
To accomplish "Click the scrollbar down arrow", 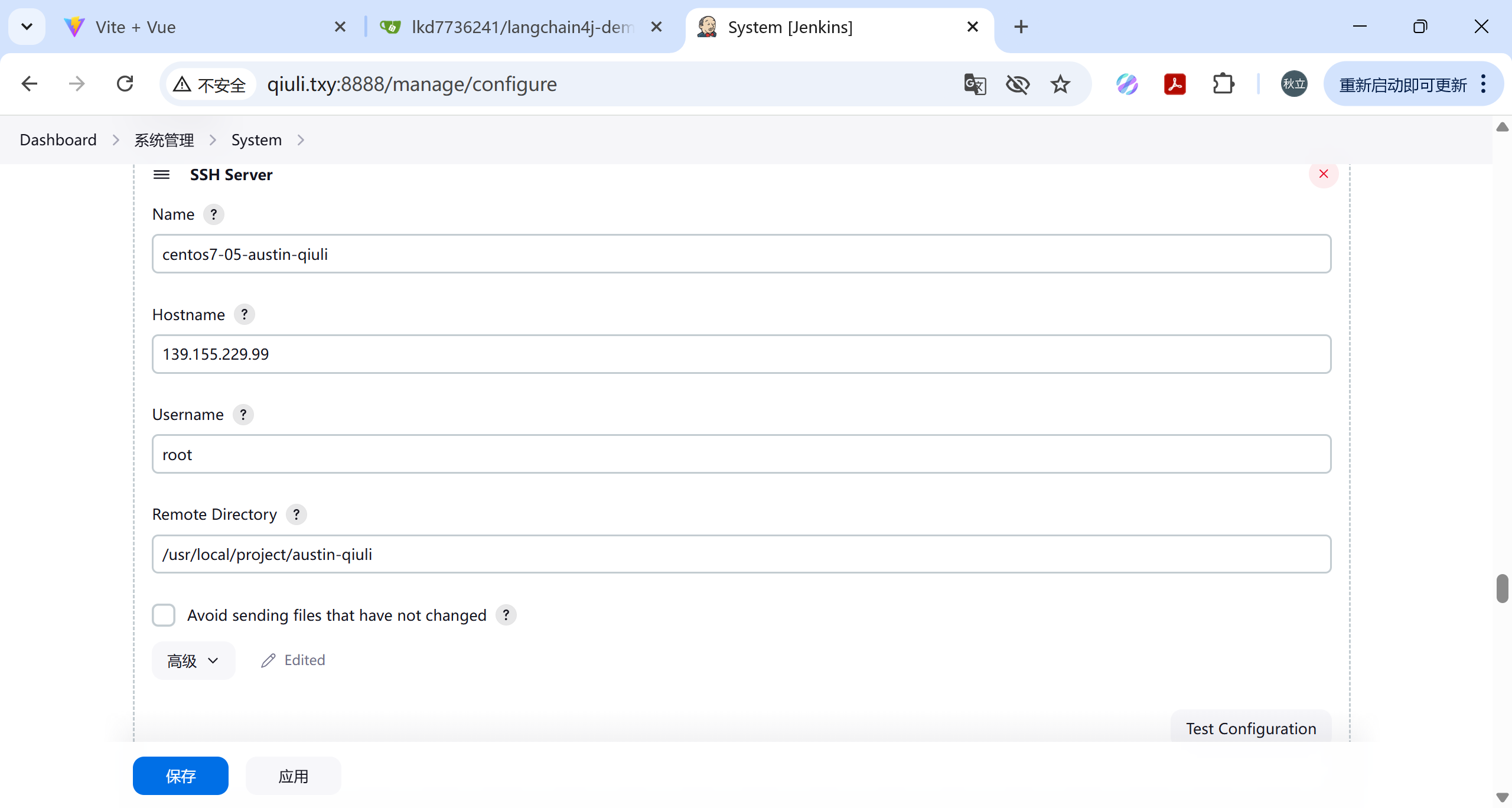I will (1503, 797).
